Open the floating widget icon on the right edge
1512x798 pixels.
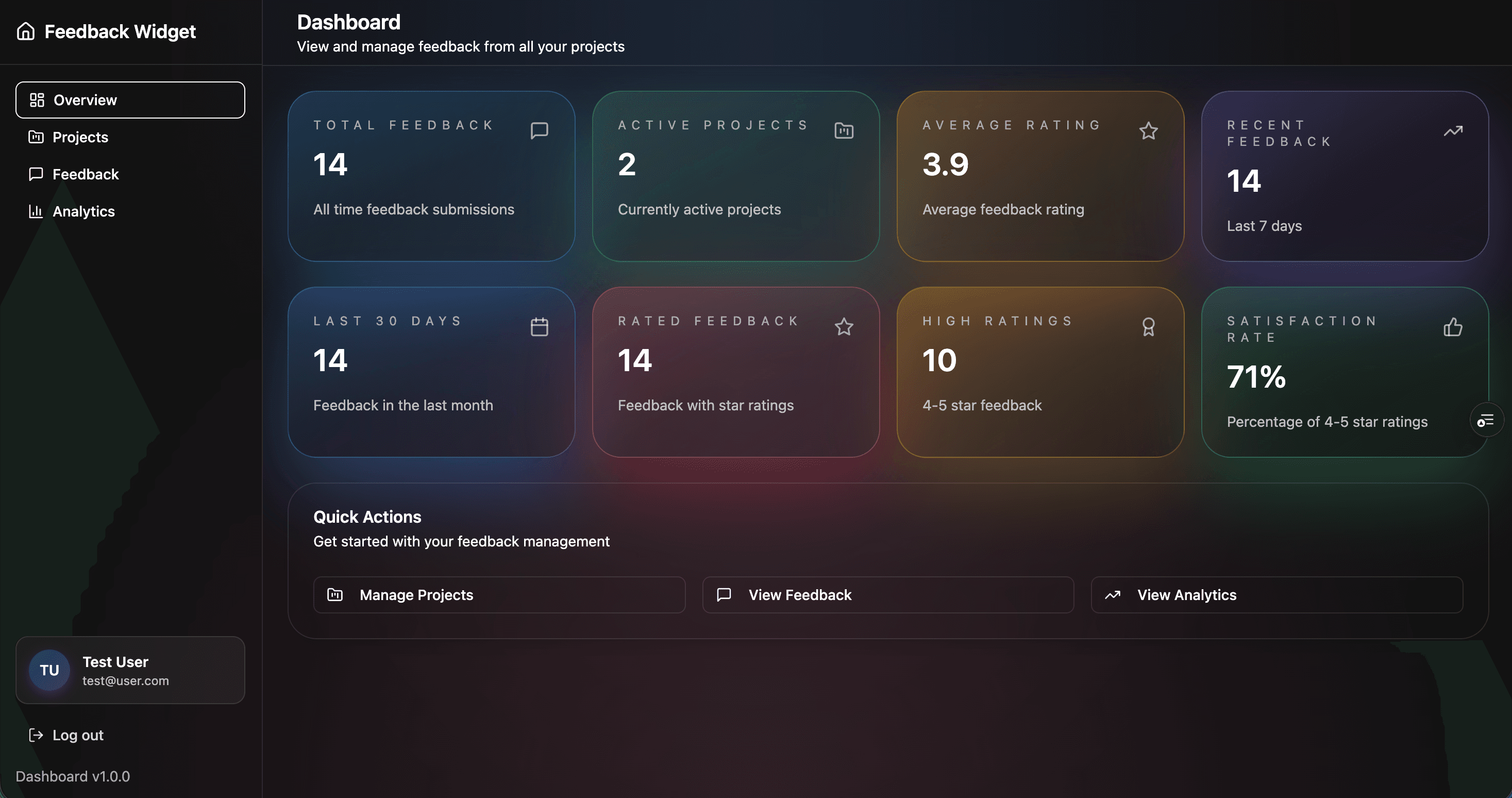click(x=1486, y=419)
